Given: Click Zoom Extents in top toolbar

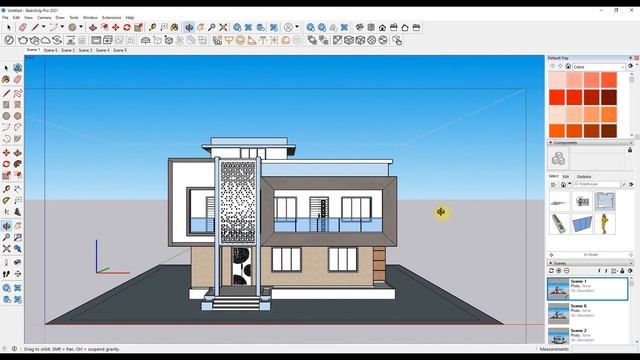Looking at the screenshot, I should (223, 27).
